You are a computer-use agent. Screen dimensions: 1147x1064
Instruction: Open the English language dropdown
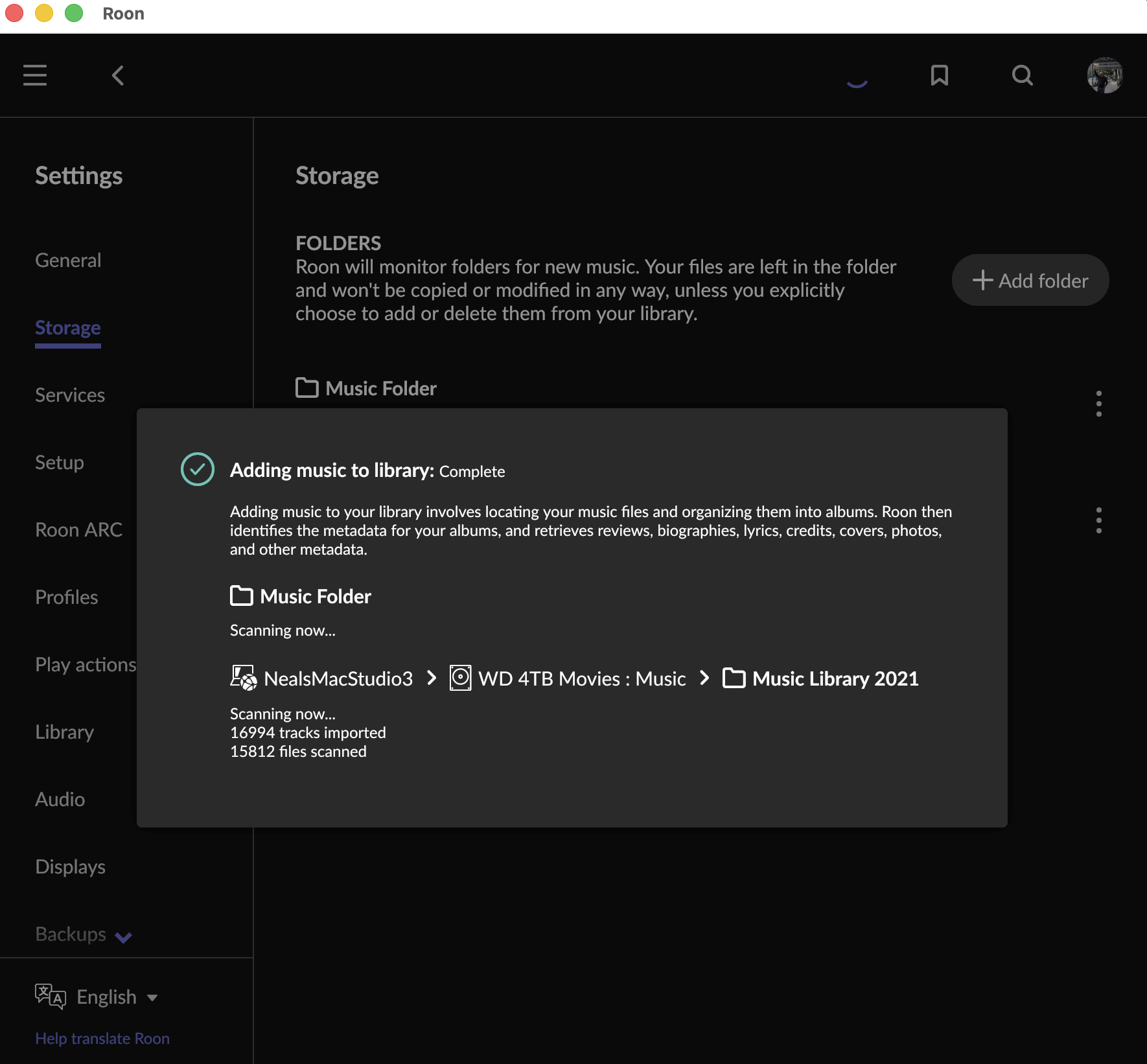point(115,997)
